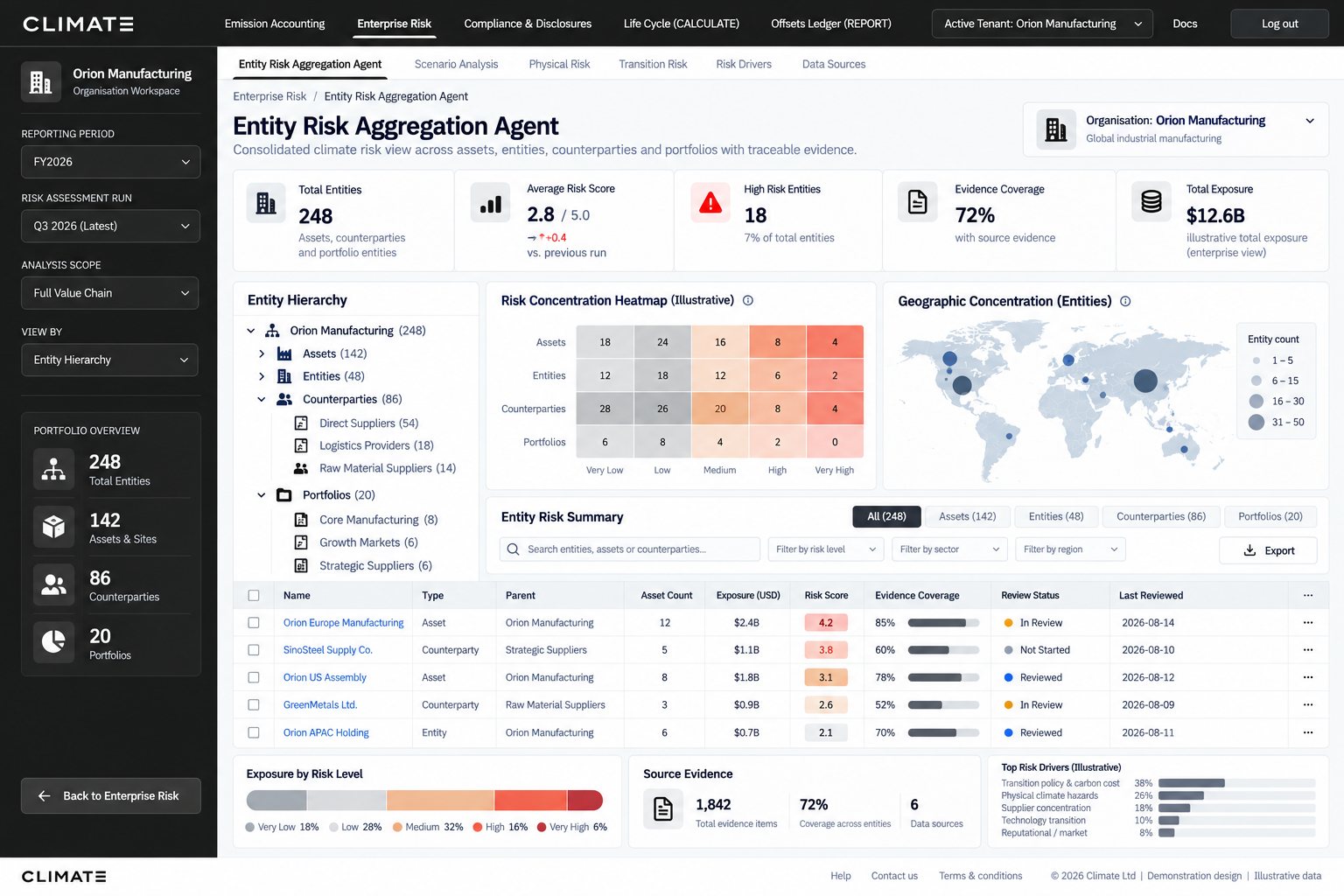The height and width of the screenshot is (896, 1344).
Task: Check the SinoSteel Supply Co. row checkbox
Action: [254, 650]
